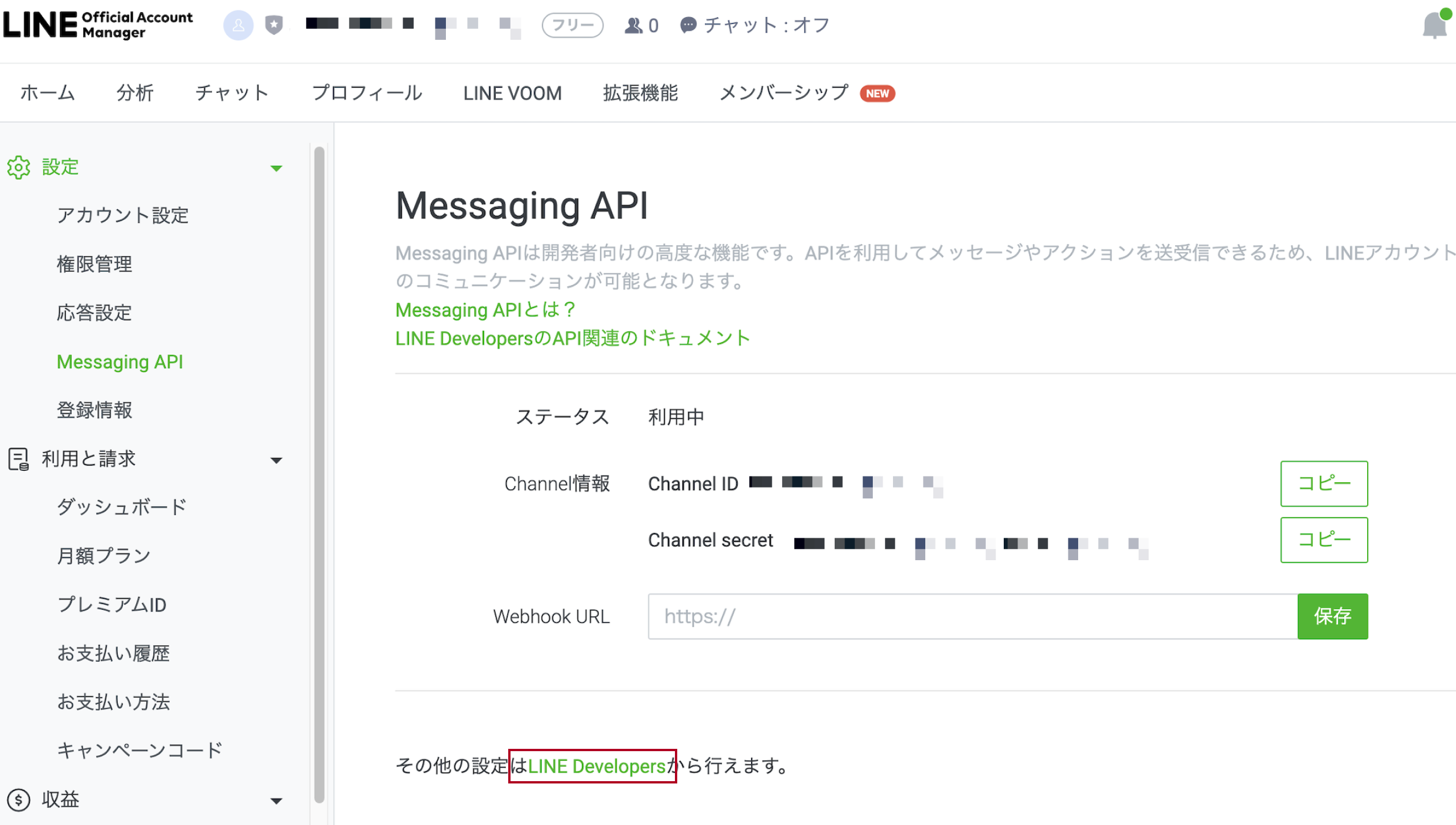Open the 拡張機能 tab
Viewport: 1456px width, 825px height.
pos(640,93)
